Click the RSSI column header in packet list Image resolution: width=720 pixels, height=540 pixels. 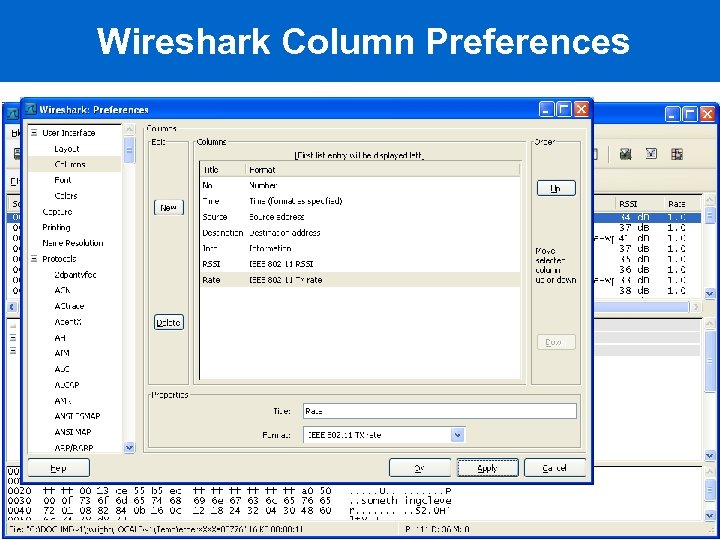[639, 204]
